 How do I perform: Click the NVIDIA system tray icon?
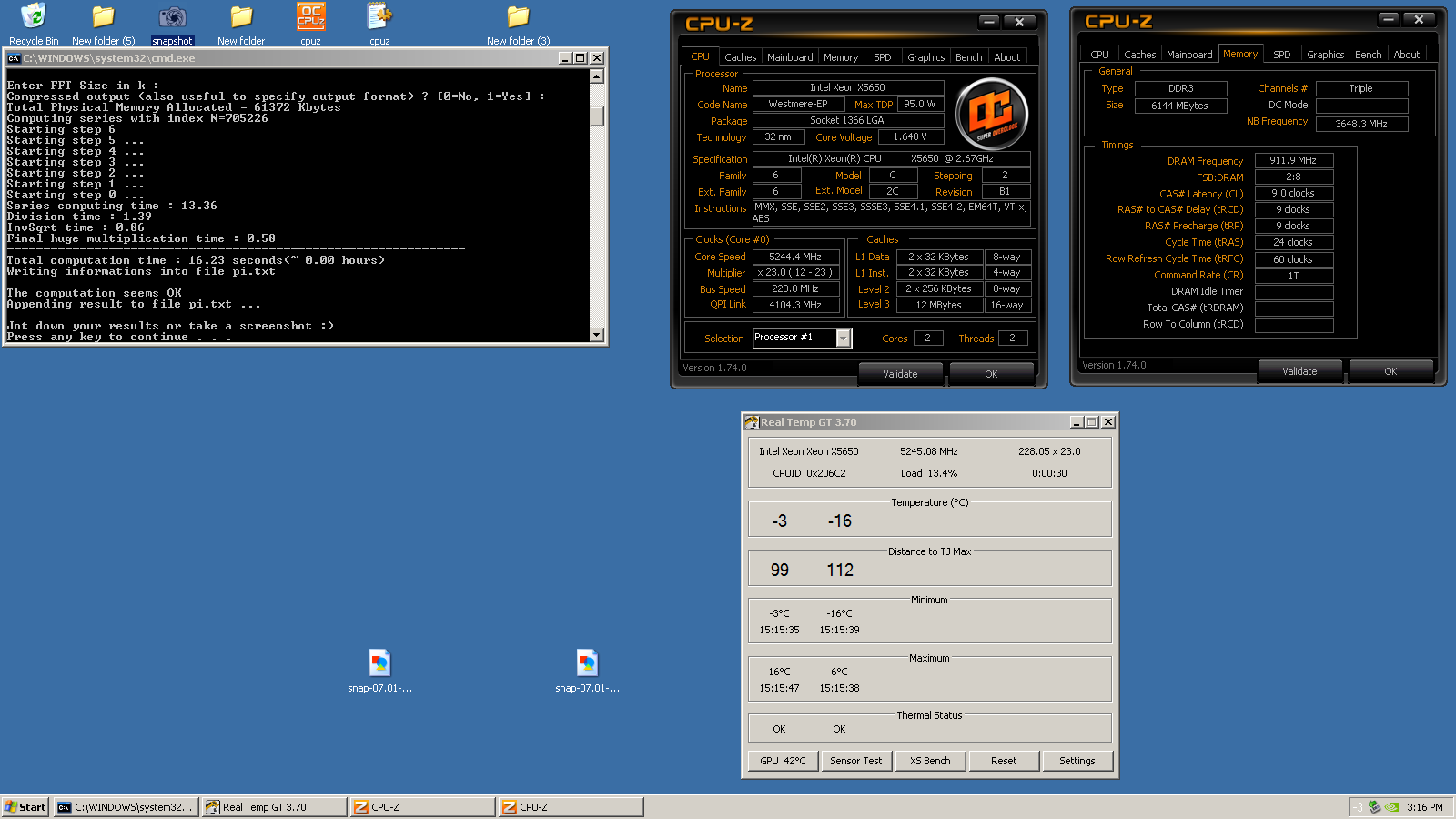pyautogui.click(x=1391, y=807)
